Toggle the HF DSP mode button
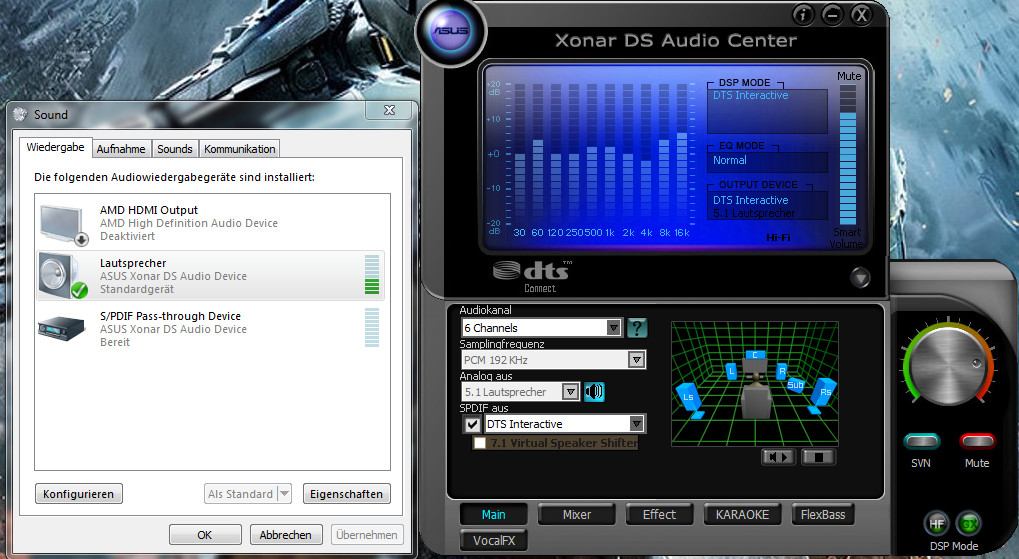1019x559 pixels. (936, 524)
